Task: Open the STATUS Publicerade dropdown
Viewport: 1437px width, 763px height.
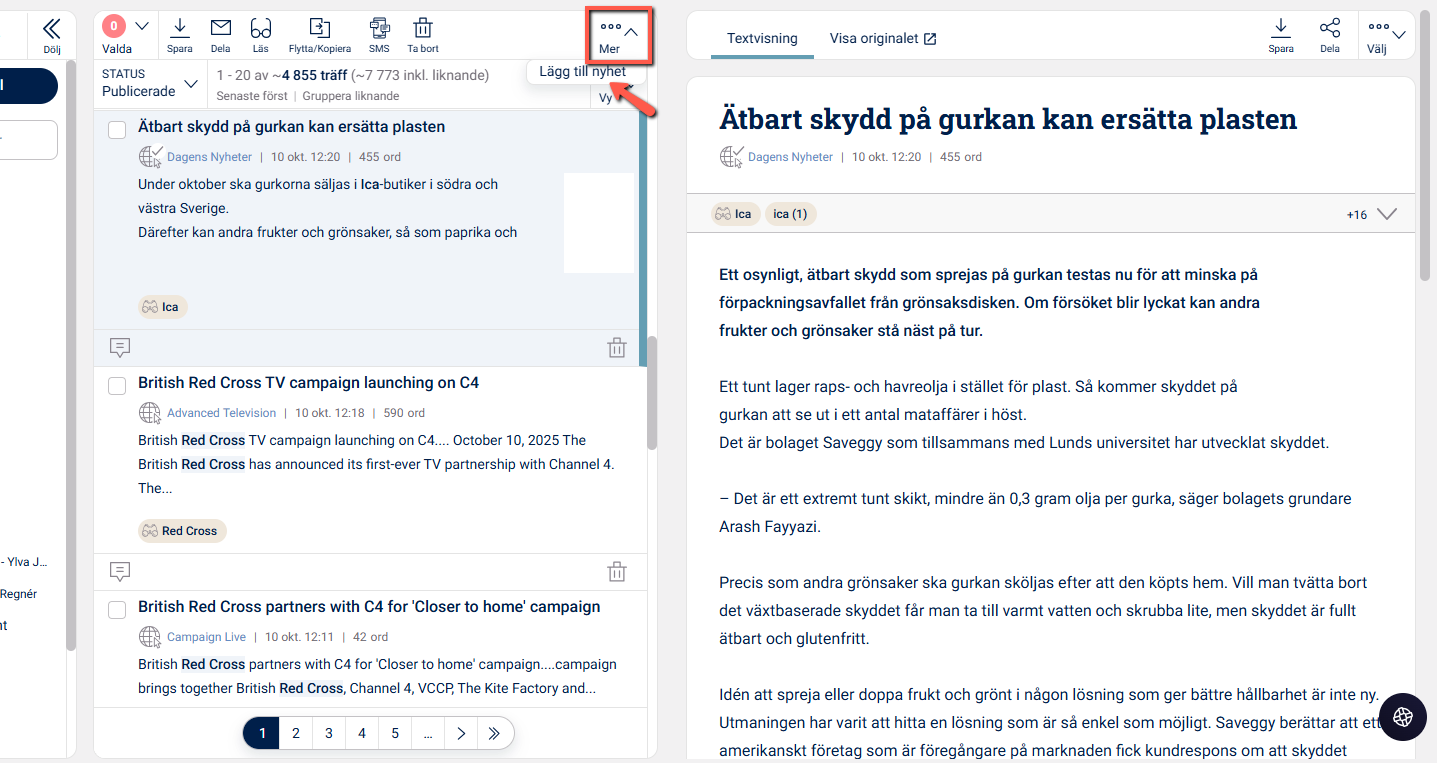Action: click(x=150, y=82)
